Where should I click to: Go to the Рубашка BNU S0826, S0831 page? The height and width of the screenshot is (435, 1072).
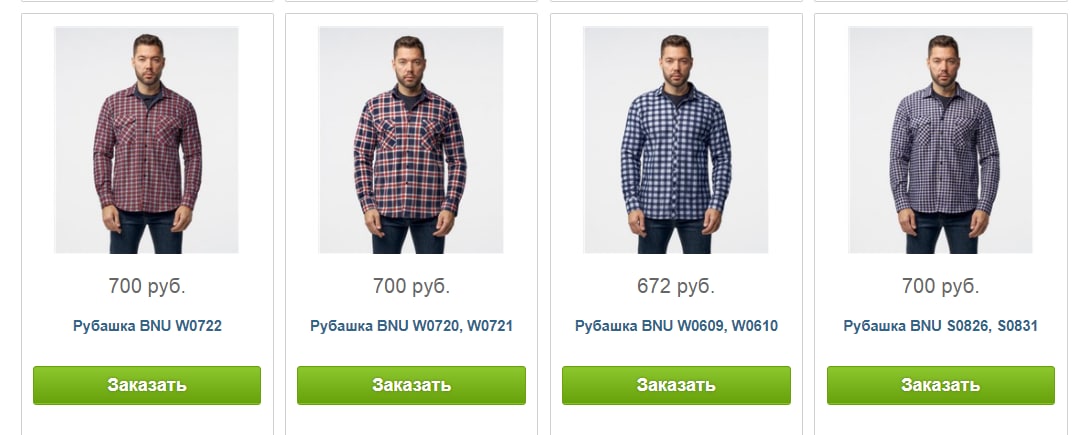click(940, 326)
